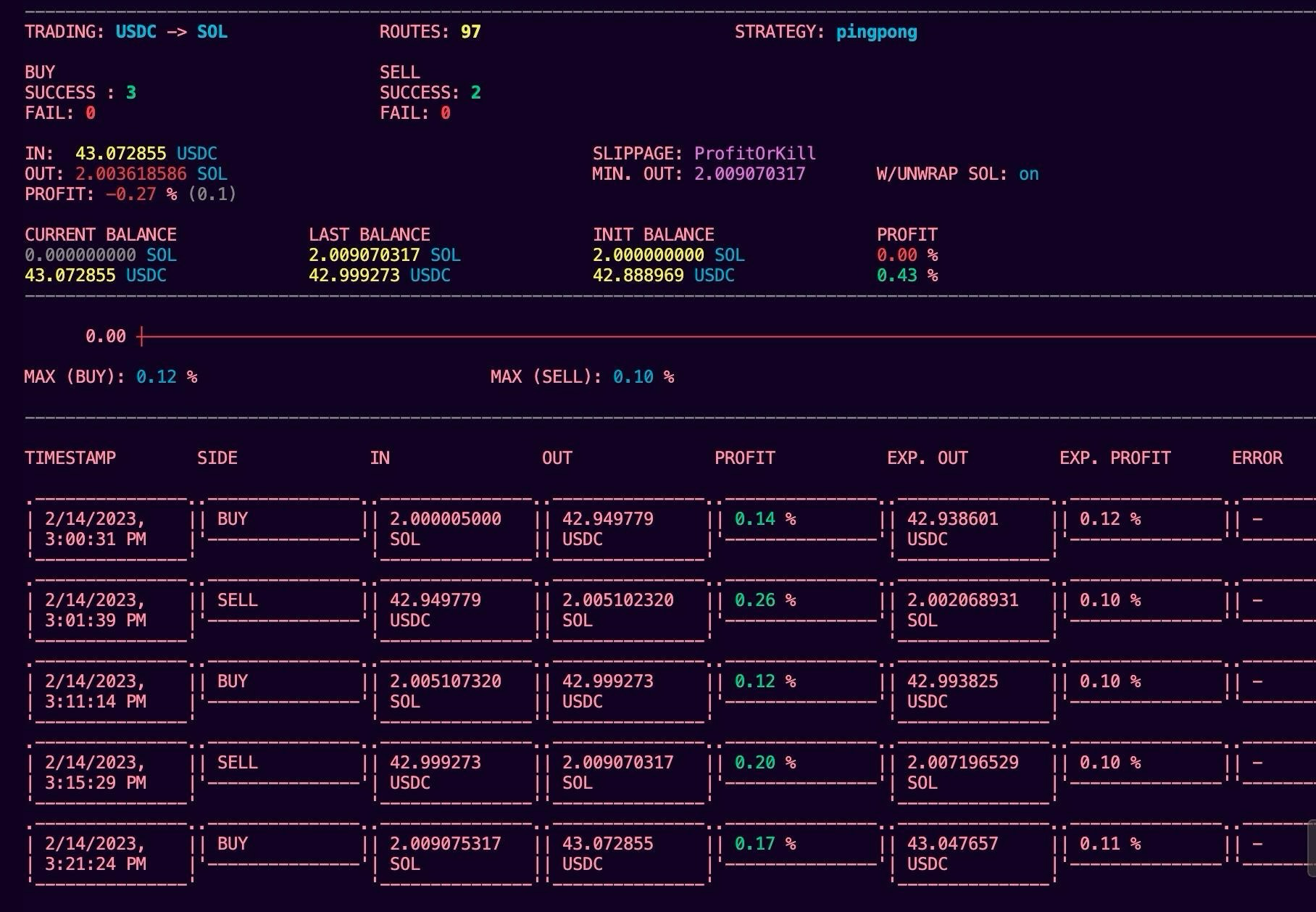Click the 0.26 % profit cell
This screenshot has height=912, width=1316.
point(765,600)
